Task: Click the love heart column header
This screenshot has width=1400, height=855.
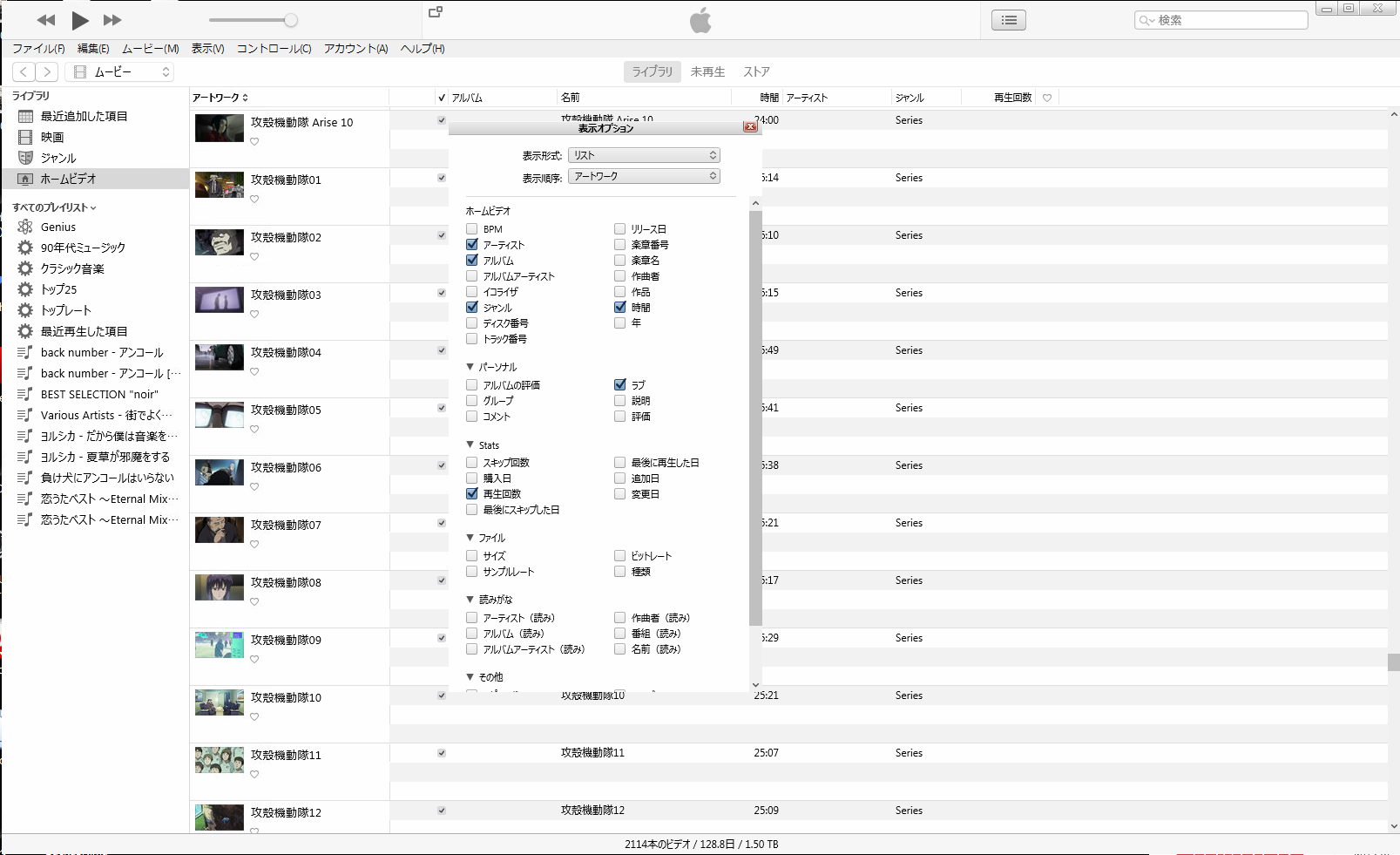Action: click(x=1047, y=98)
